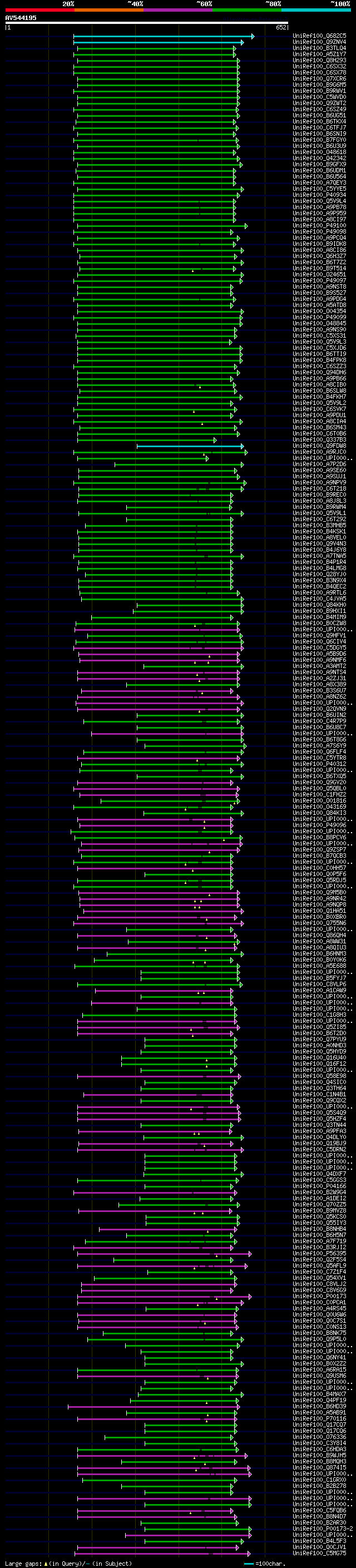Open hit UniRef100_A3AMT2
356x1568 pixels.
click(319, 666)
